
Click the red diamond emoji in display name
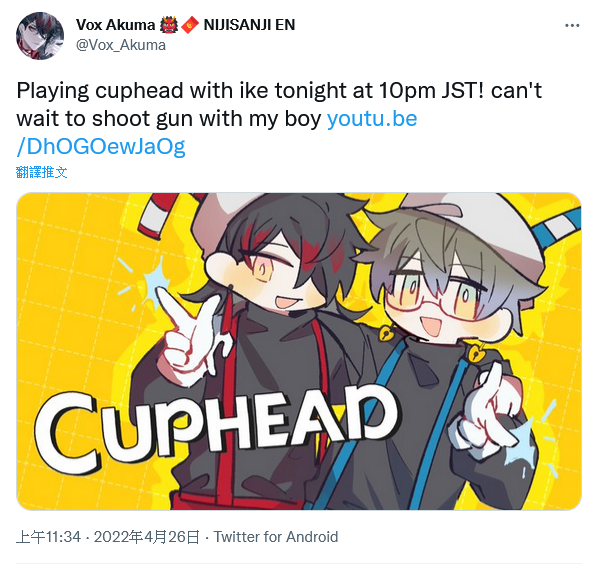click(190, 25)
